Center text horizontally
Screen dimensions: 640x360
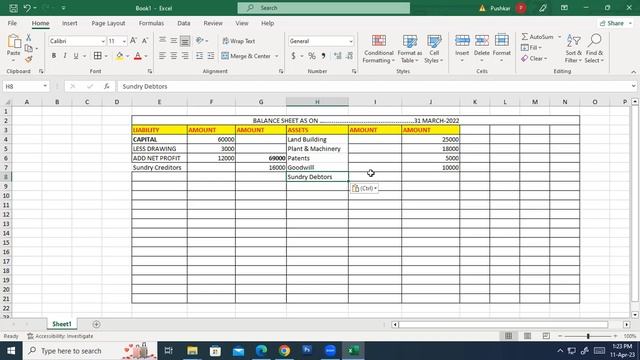(174, 56)
